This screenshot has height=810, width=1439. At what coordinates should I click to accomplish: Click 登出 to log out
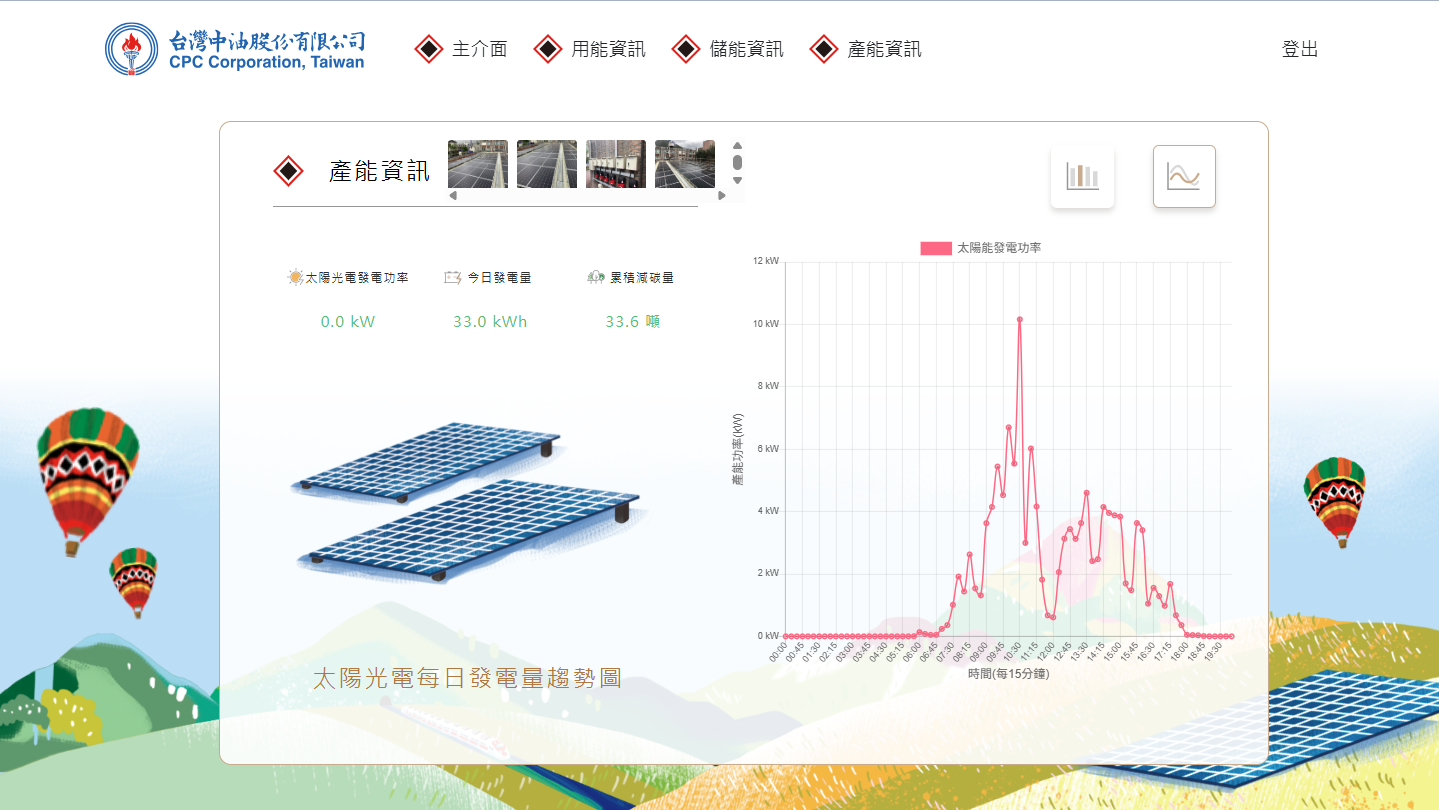[1300, 49]
